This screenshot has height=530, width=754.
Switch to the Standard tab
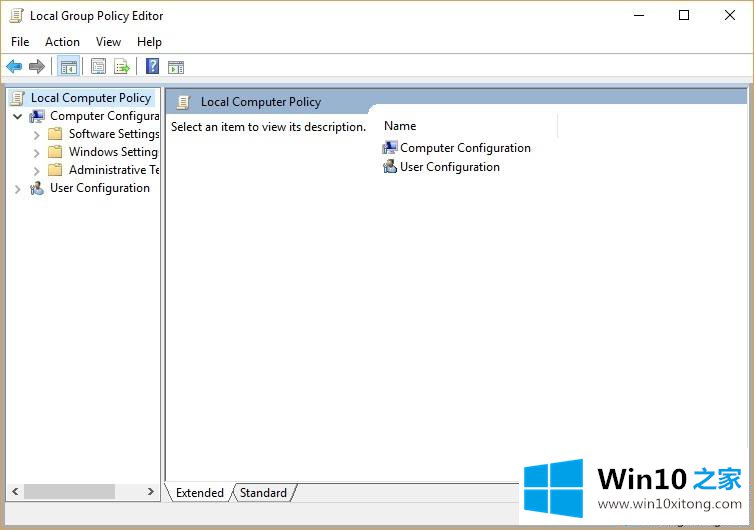point(263,493)
